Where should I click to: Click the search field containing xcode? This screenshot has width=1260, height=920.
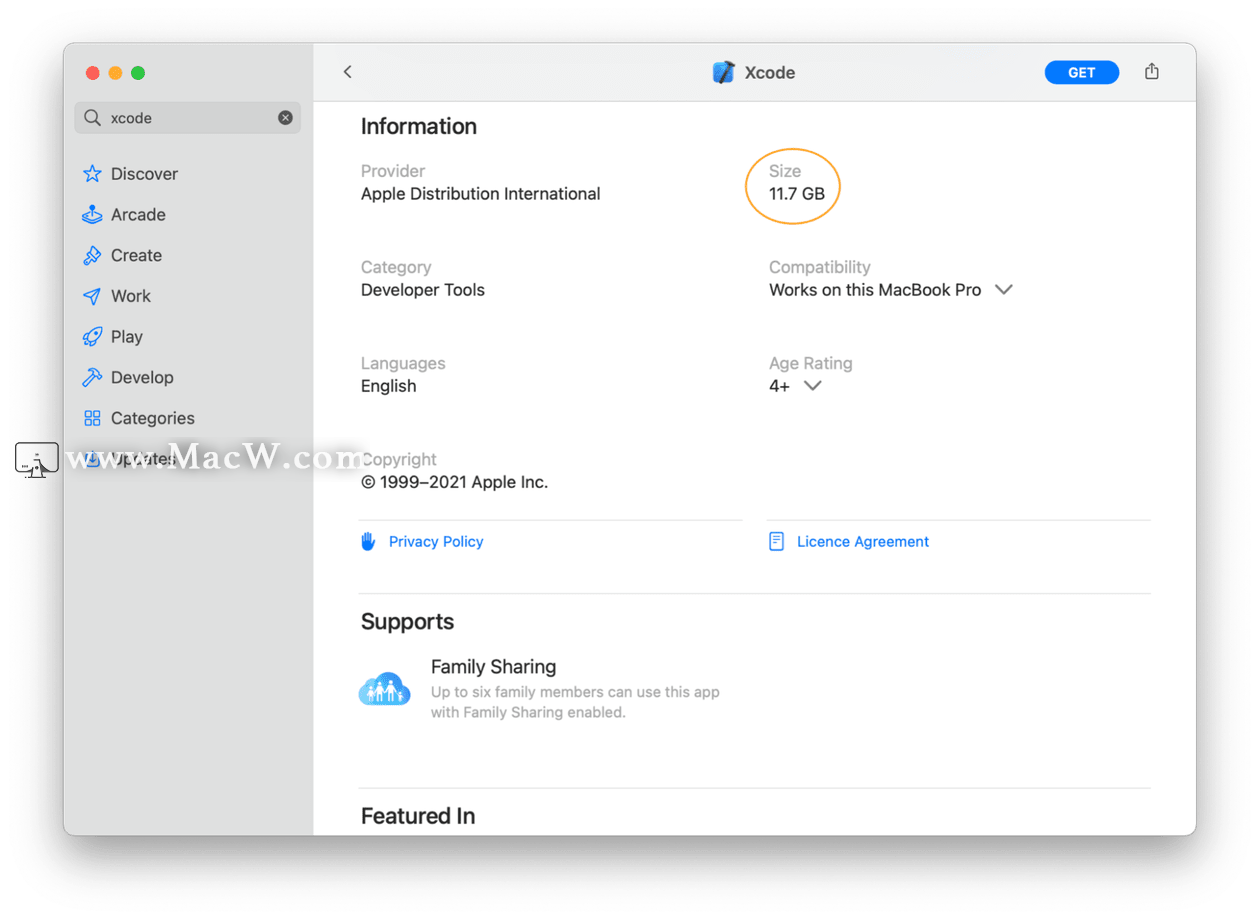pos(188,118)
